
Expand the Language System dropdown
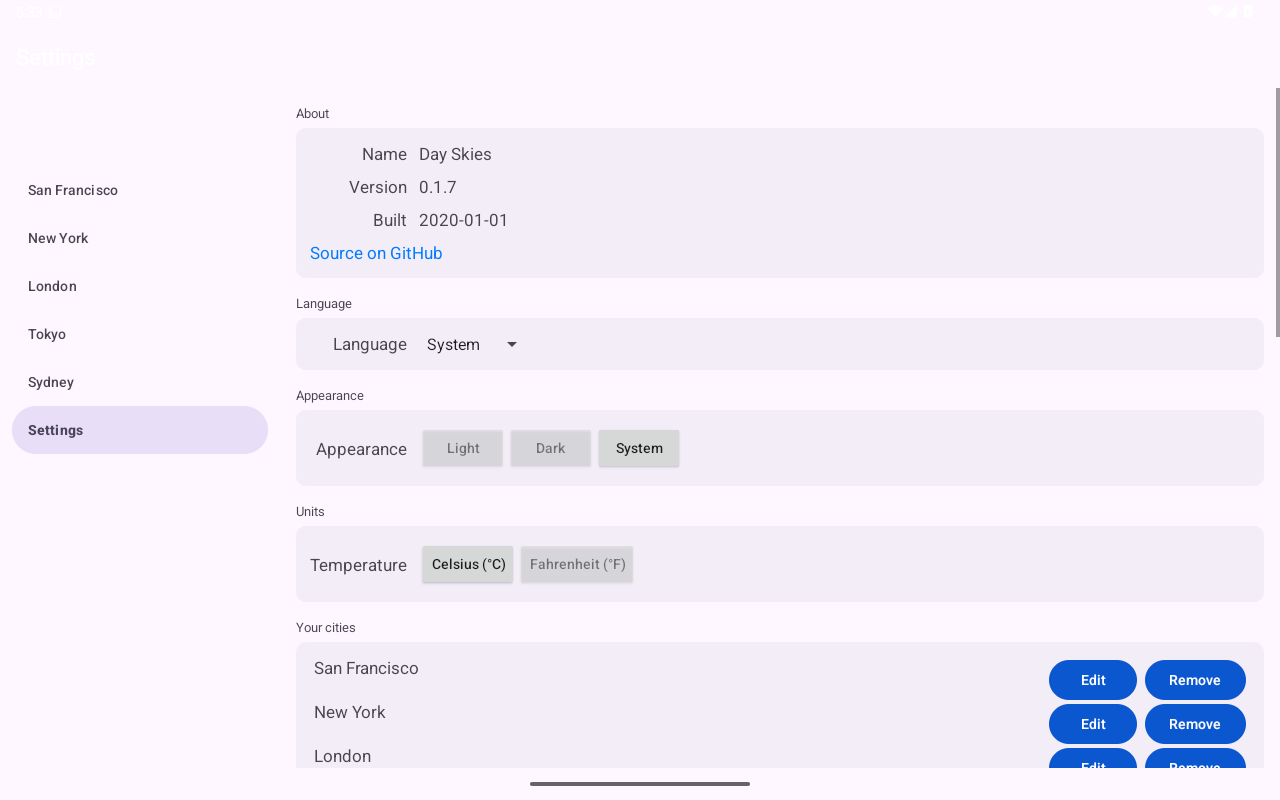point(472,344)
